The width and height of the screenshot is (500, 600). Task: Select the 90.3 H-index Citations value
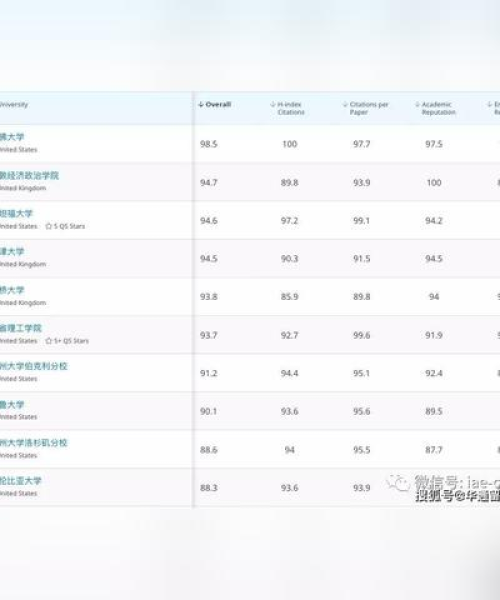tap(290, 259)
